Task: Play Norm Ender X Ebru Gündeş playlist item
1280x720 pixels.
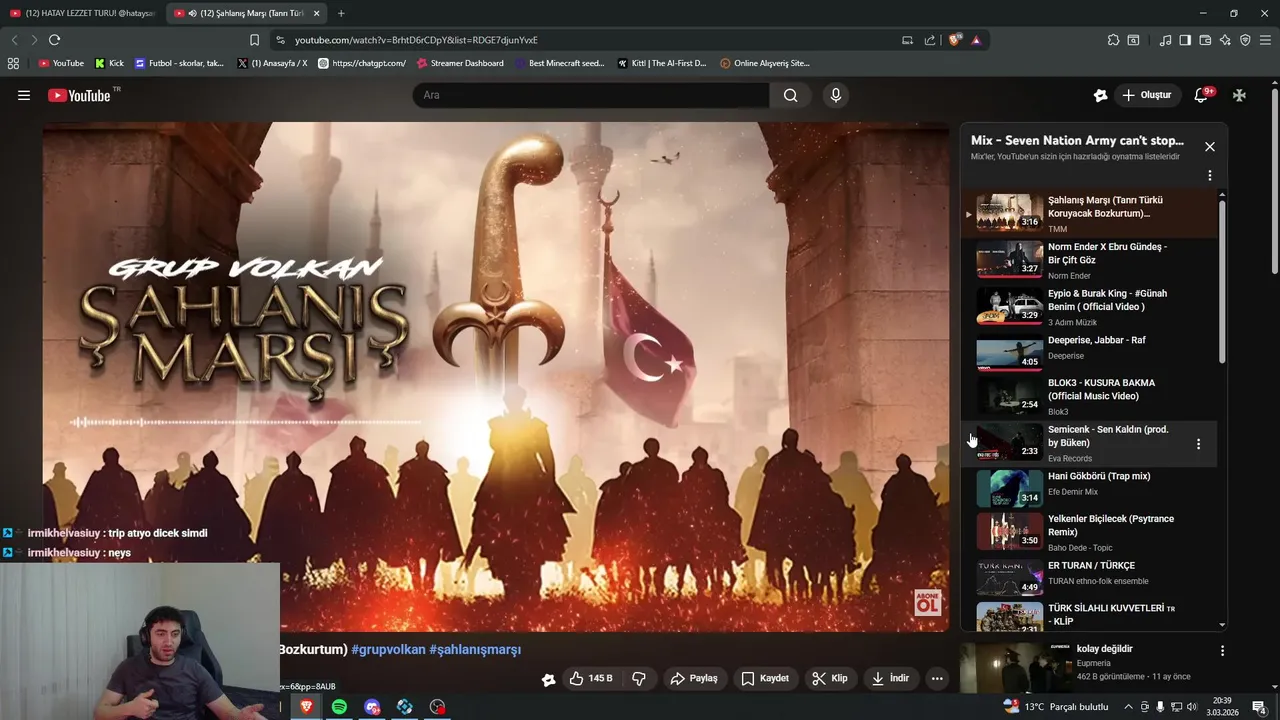Action: [x=1089, y=260]
